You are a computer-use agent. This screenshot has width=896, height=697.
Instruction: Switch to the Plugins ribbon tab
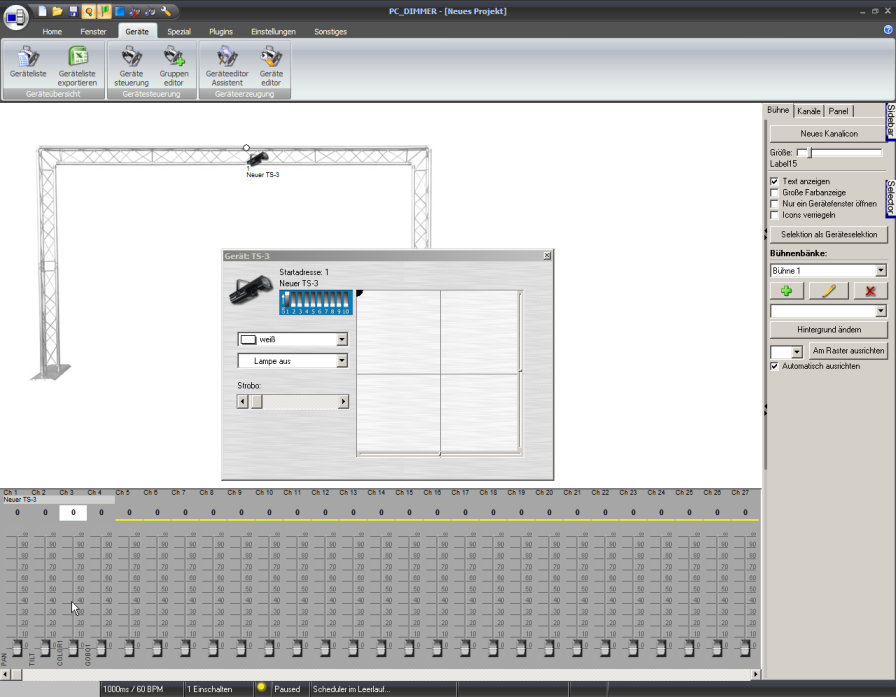221,31
